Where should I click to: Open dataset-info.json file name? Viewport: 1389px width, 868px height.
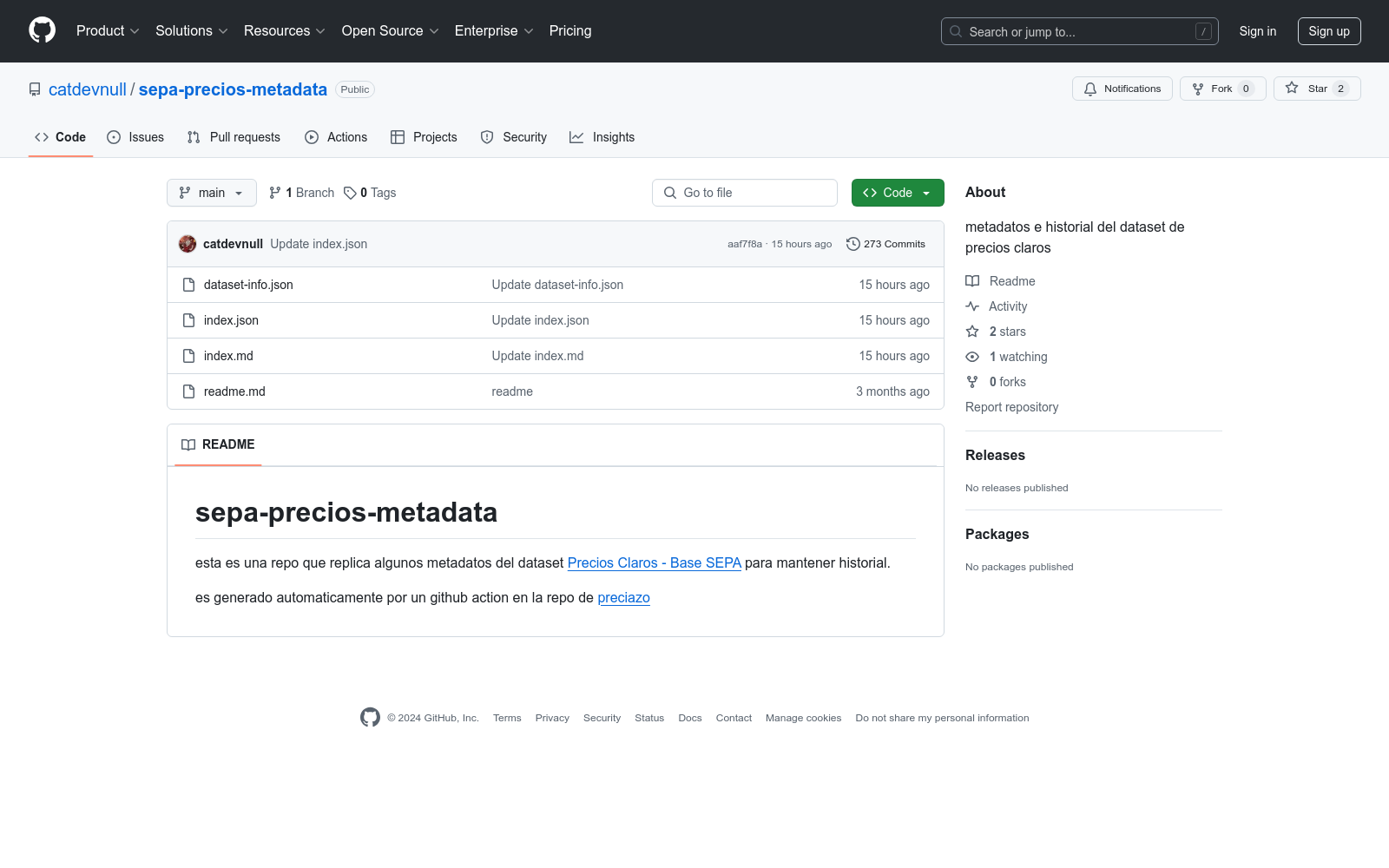tap(248, 285)
